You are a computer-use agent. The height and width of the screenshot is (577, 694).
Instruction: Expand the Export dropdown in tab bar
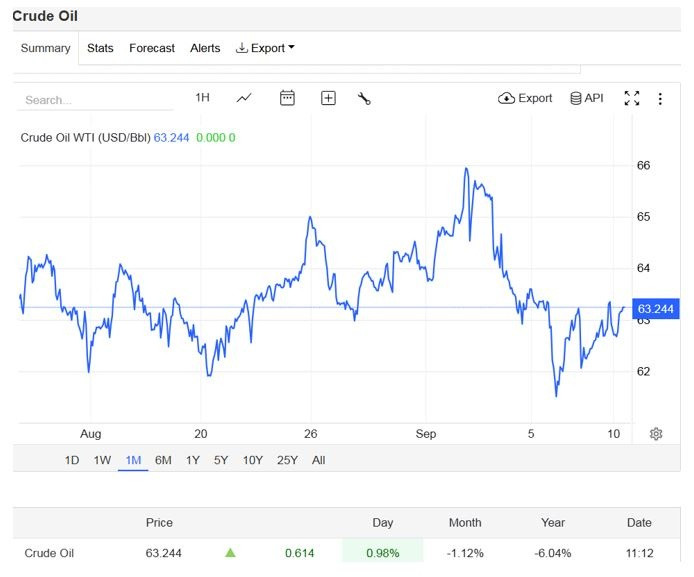pyautogui.click(x=265, y=48)
